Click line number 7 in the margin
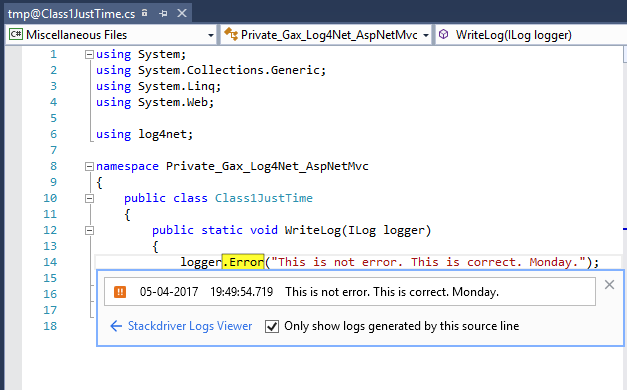 (x=54, y=150)
